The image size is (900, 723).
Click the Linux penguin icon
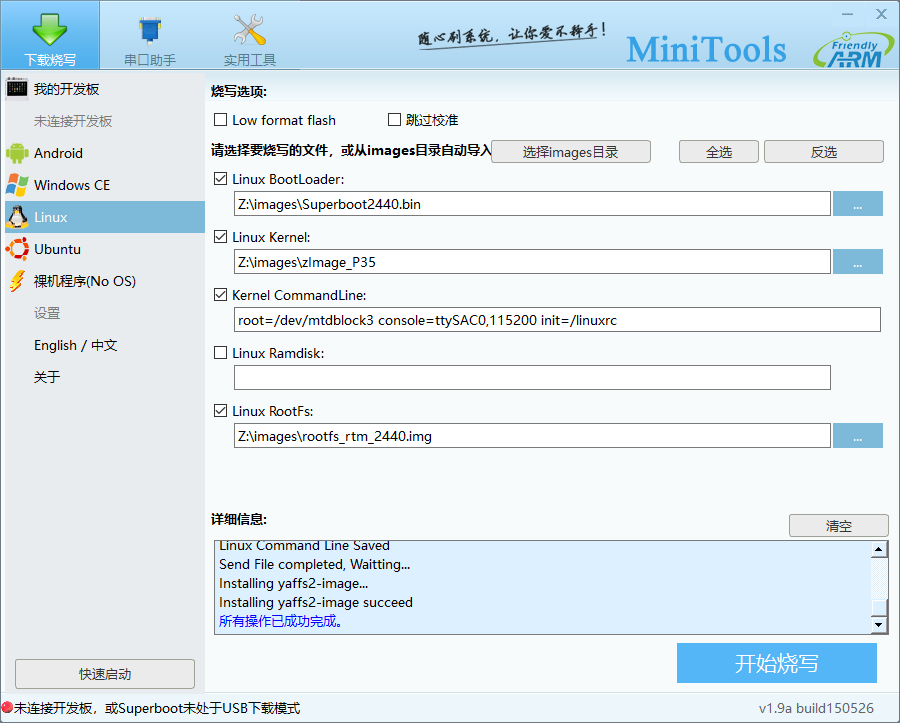coord(17,217)
